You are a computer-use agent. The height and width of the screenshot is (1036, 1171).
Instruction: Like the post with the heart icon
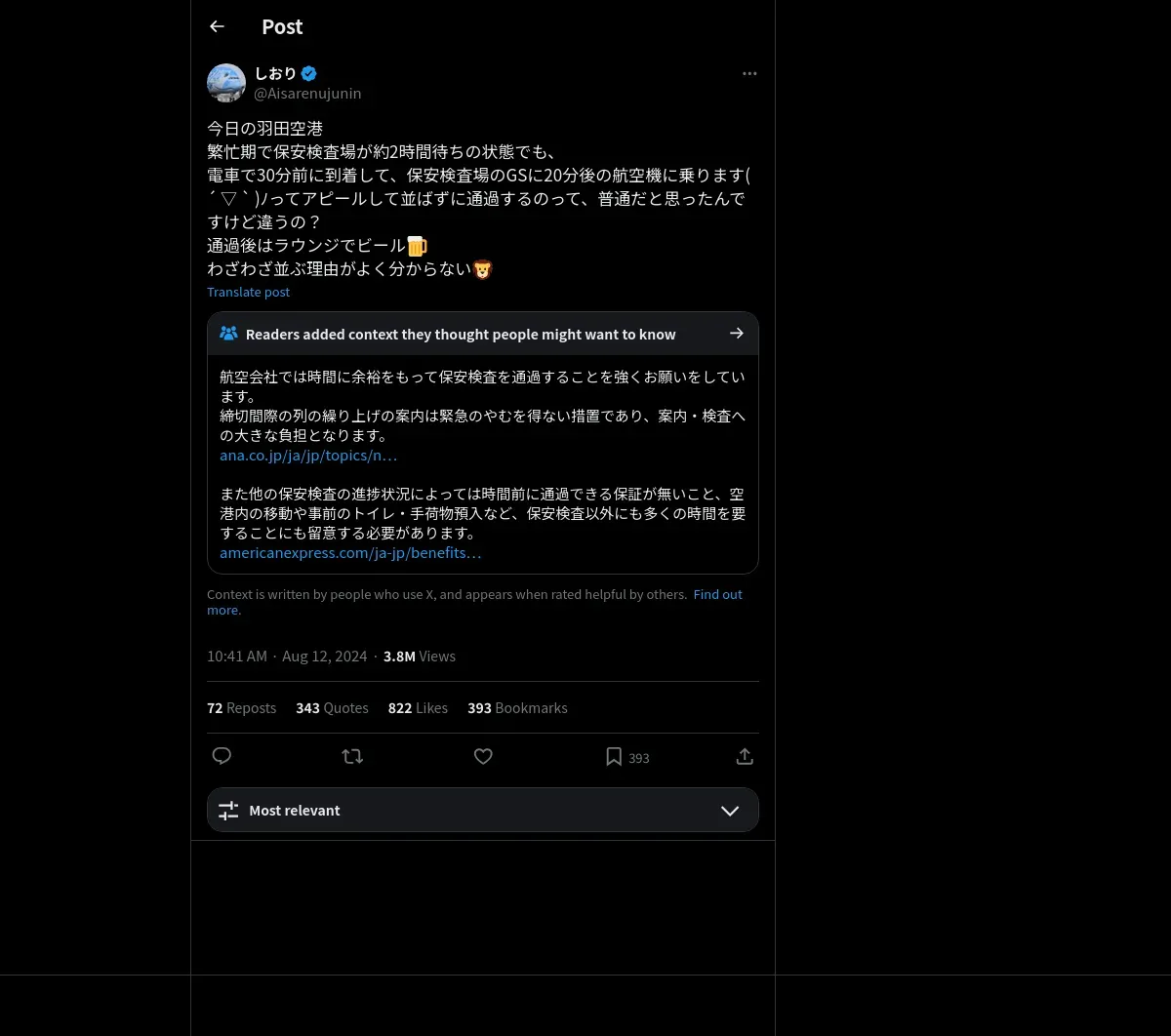[483, 756]
